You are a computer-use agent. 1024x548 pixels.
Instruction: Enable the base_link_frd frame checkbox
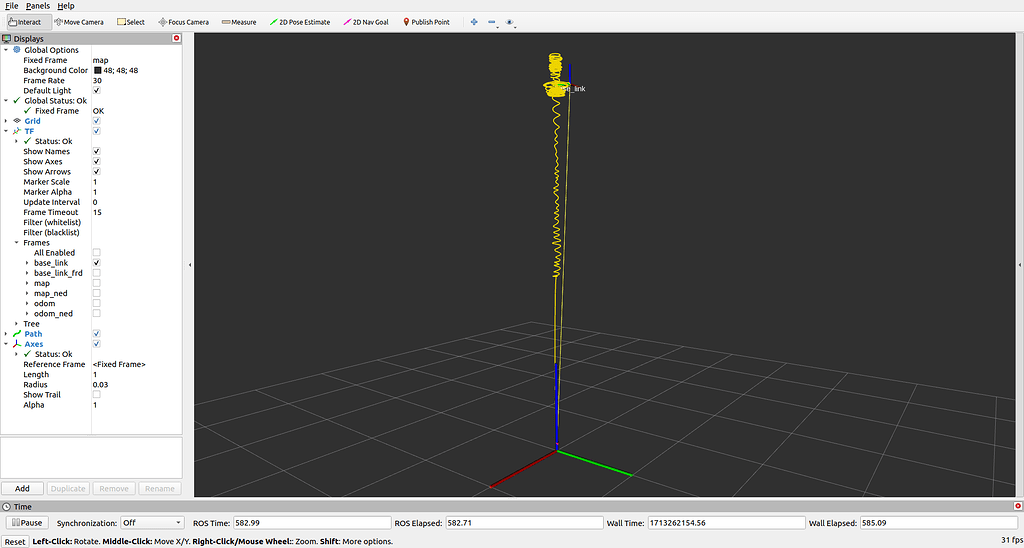click(97, 273)
